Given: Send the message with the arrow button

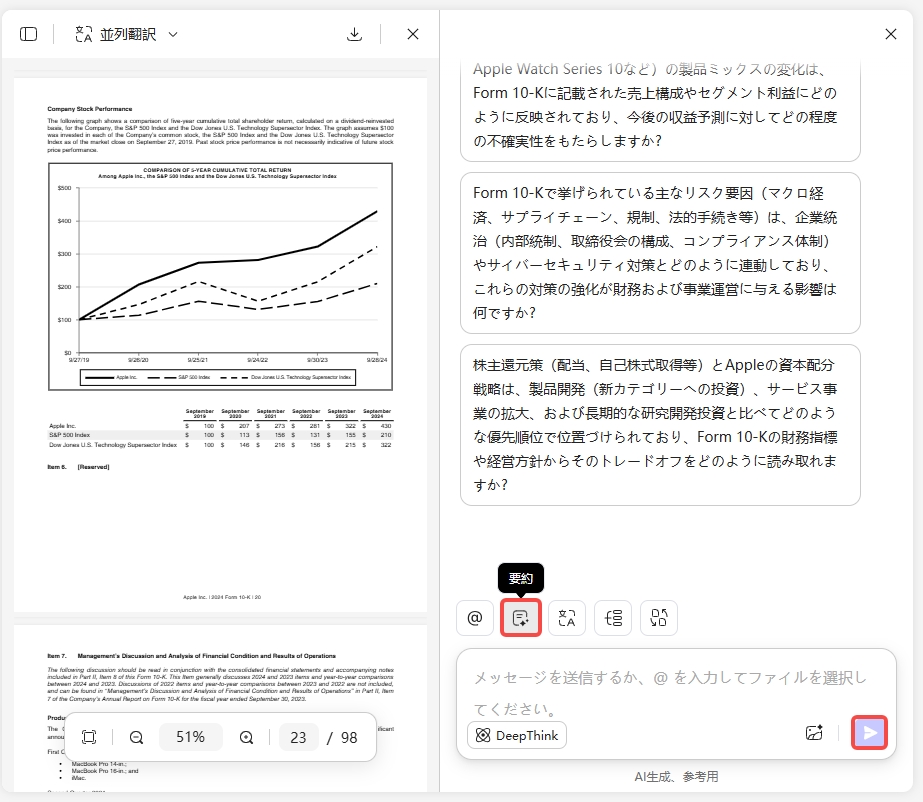Looking at the screenshot, I should pyautogui.click(x=869, y=732).
